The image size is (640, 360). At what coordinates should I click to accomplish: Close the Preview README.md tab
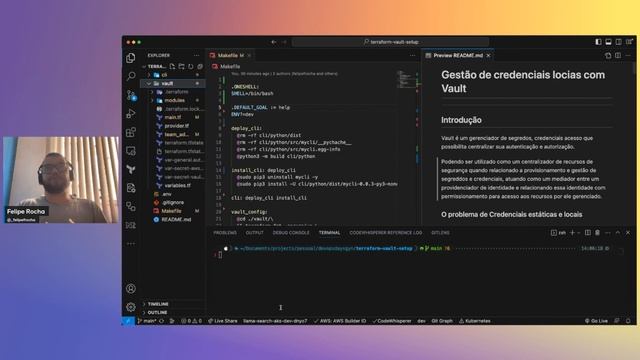(488, 56)
